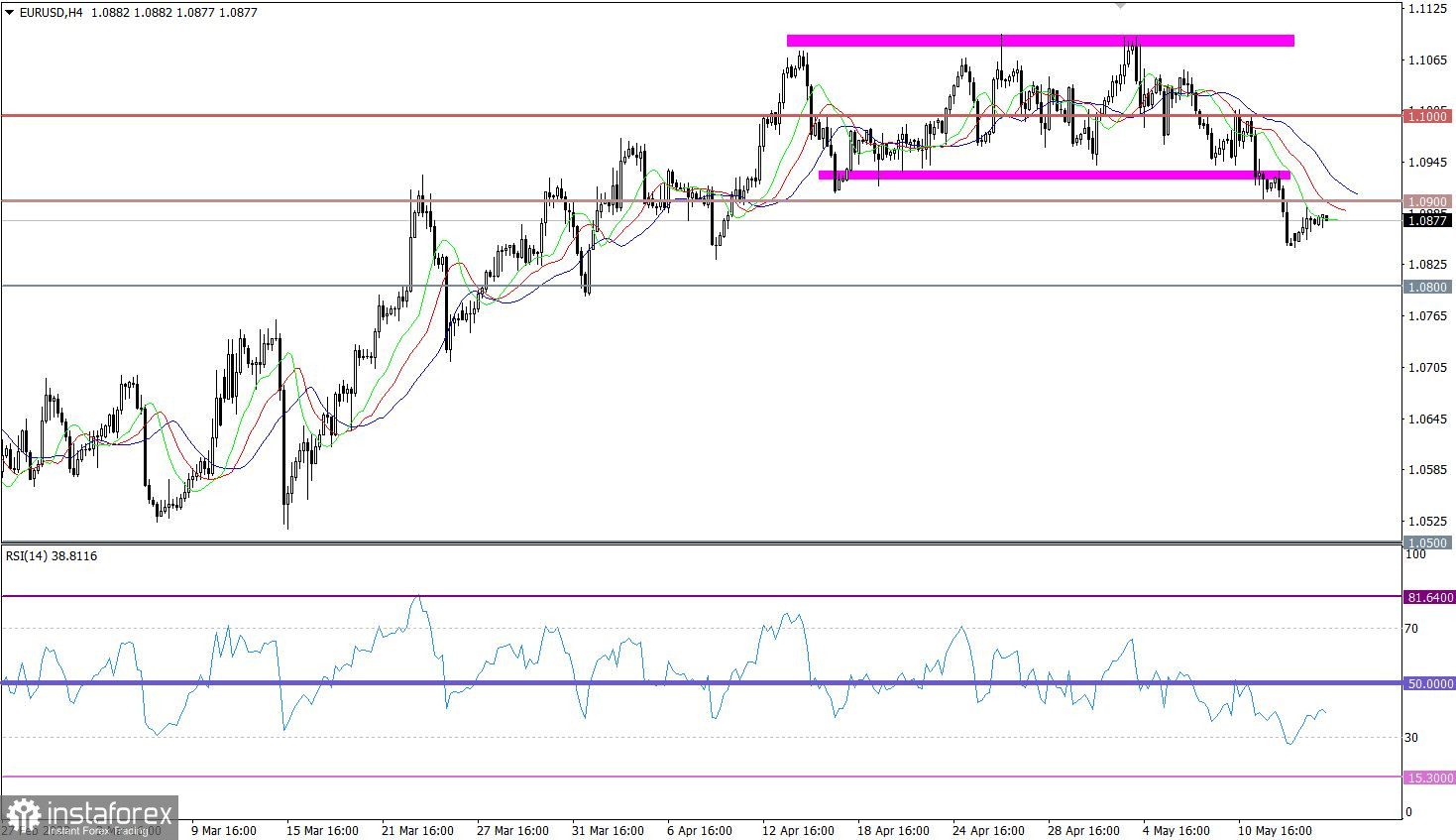Click the RSI scale value 70

pyautogui.click(x=1412, y=629)
